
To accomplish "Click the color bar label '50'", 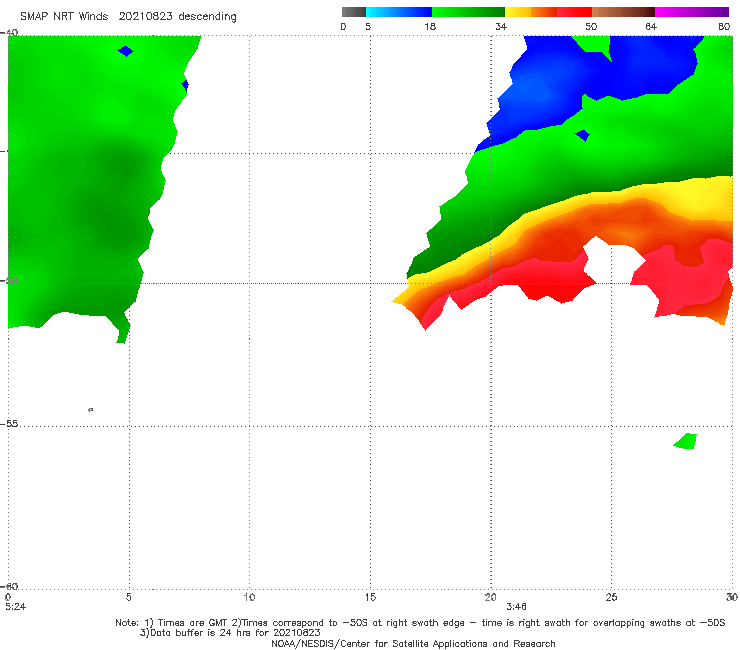I will (591, 26).
